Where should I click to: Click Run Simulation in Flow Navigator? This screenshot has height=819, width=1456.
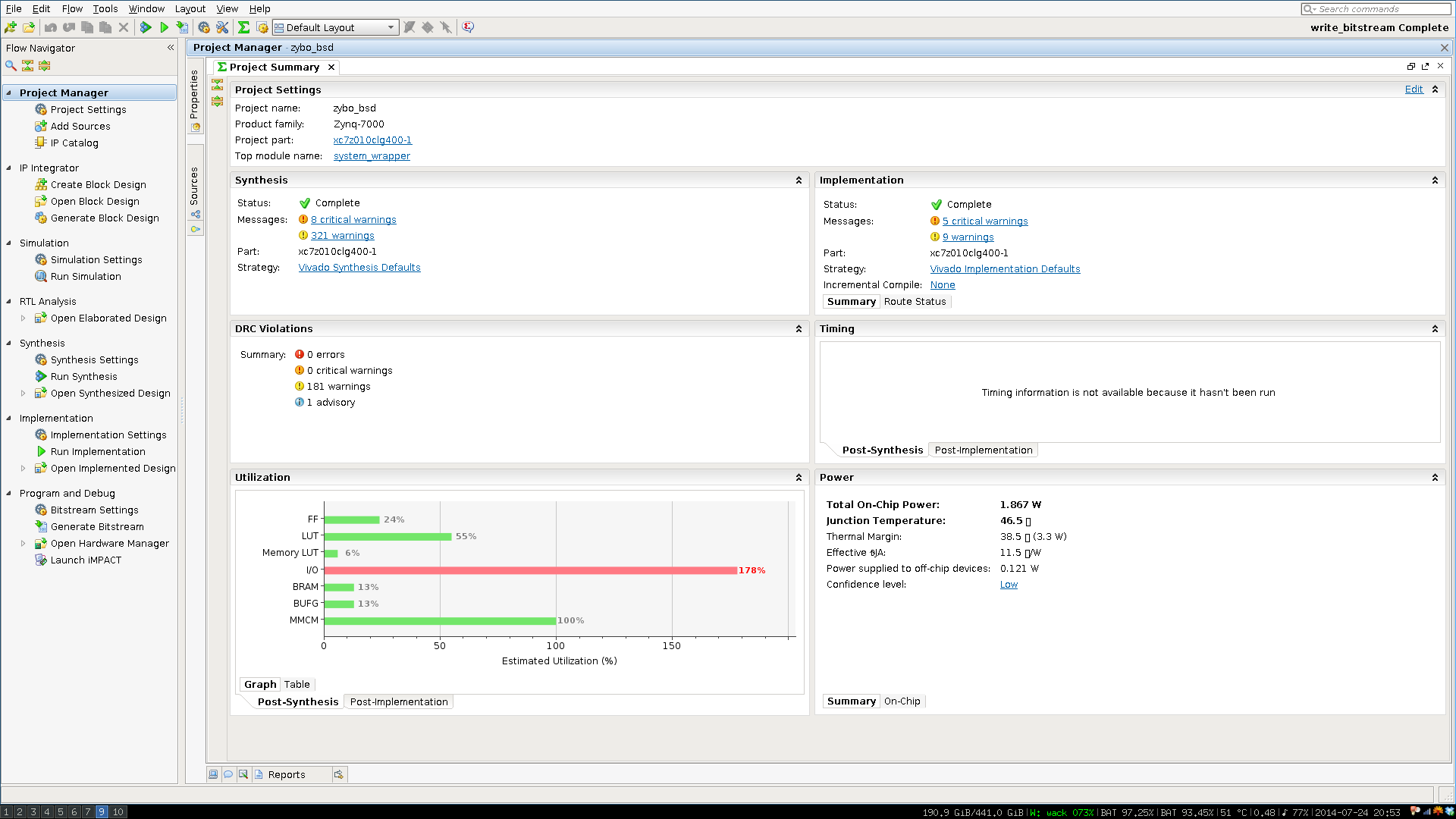point(86,277)
